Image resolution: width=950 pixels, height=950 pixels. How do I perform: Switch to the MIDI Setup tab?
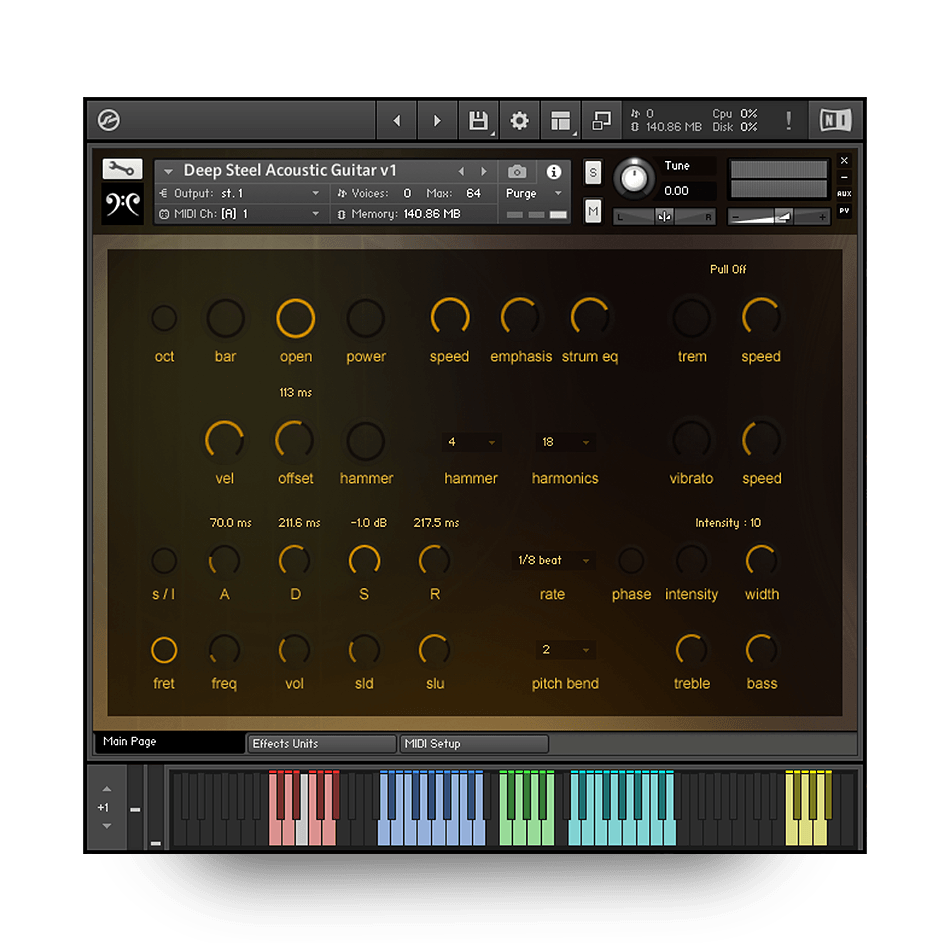click(x=474, y=743)
